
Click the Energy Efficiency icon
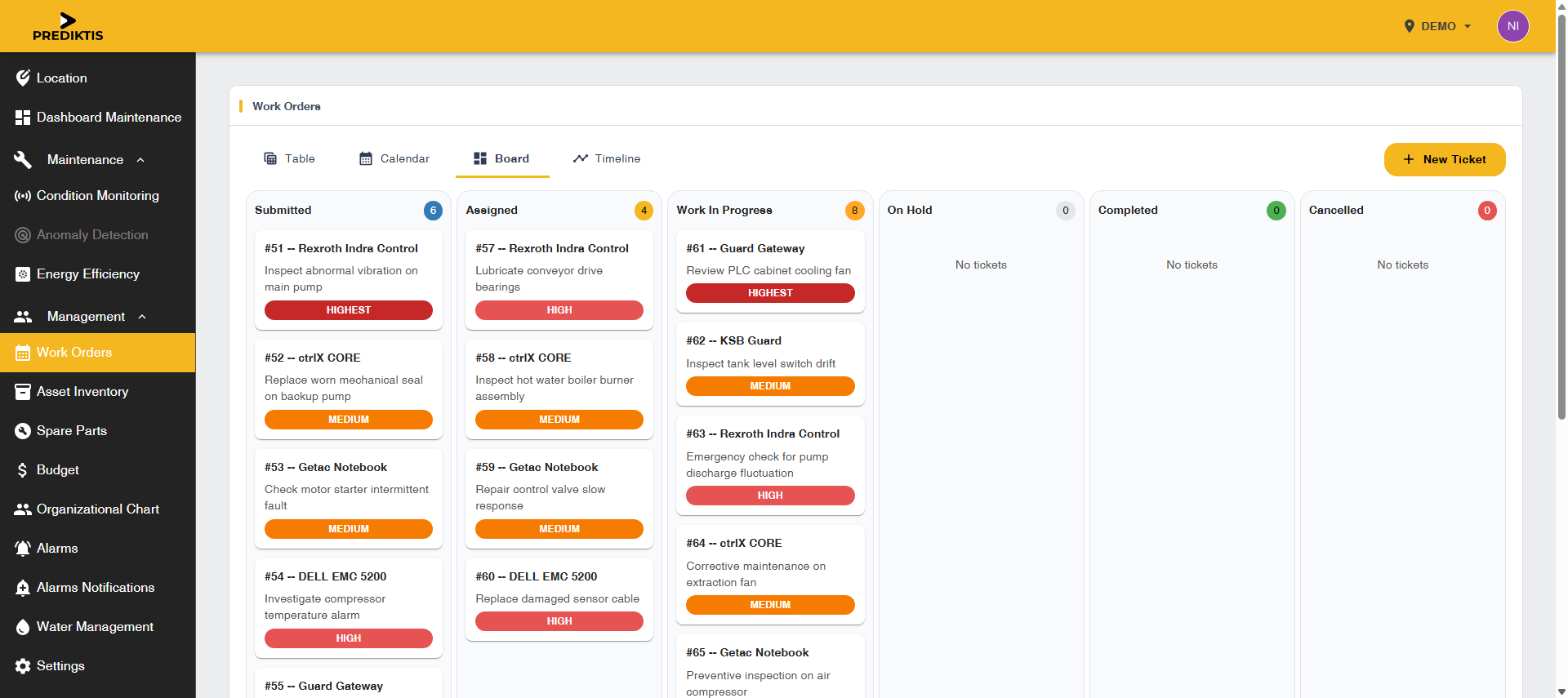tap(23, 274)
